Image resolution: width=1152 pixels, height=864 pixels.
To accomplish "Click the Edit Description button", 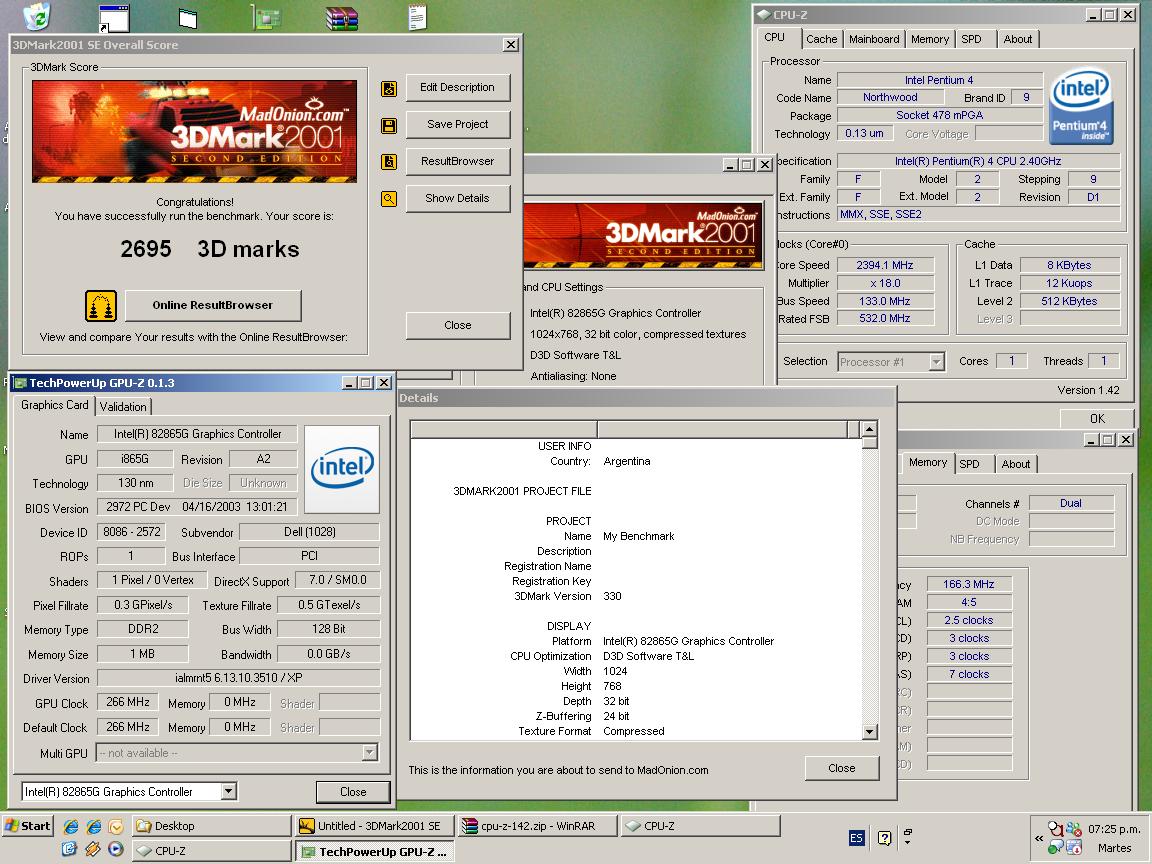I will coord(457,87).
